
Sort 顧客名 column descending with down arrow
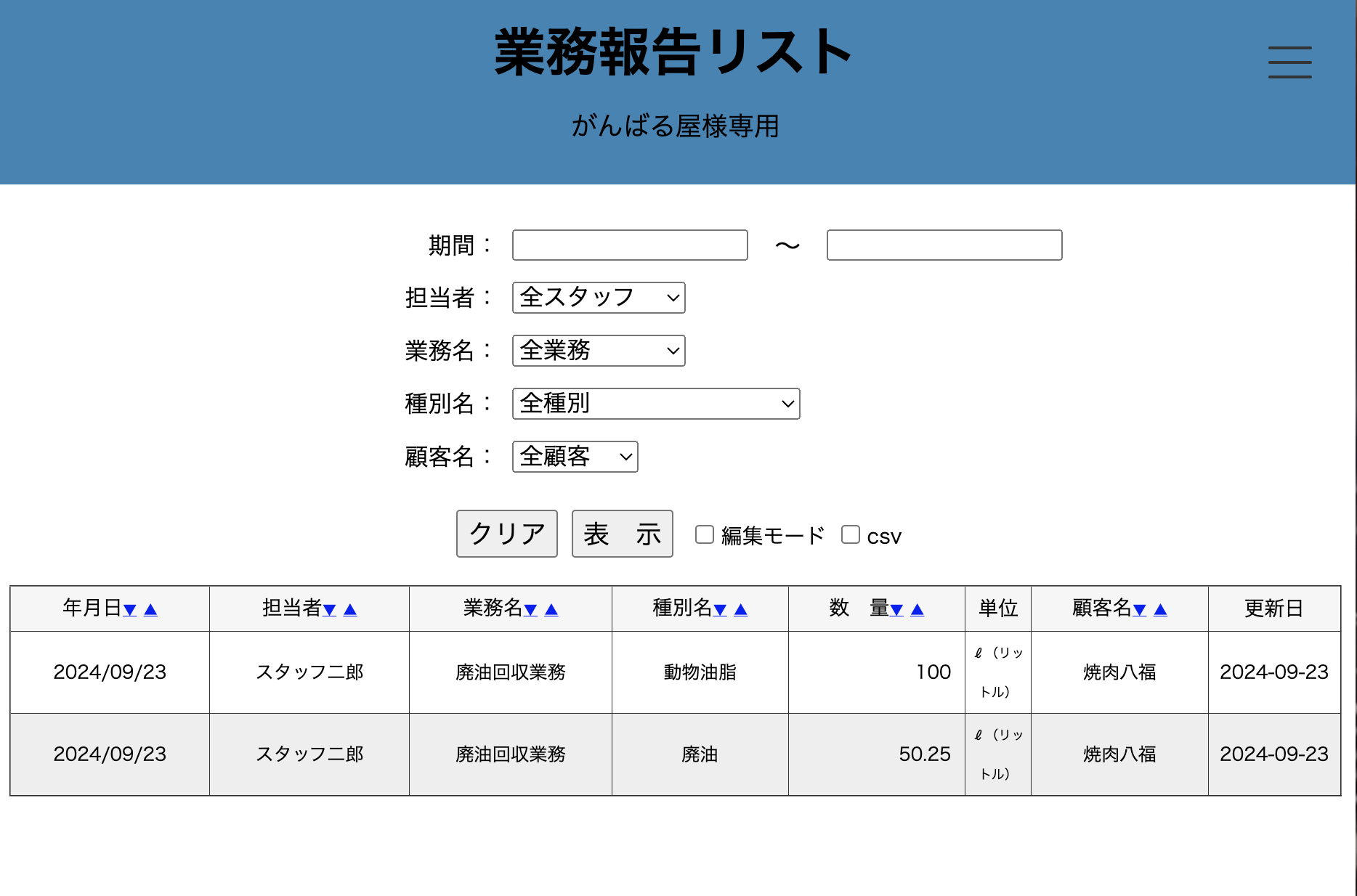1140,610
